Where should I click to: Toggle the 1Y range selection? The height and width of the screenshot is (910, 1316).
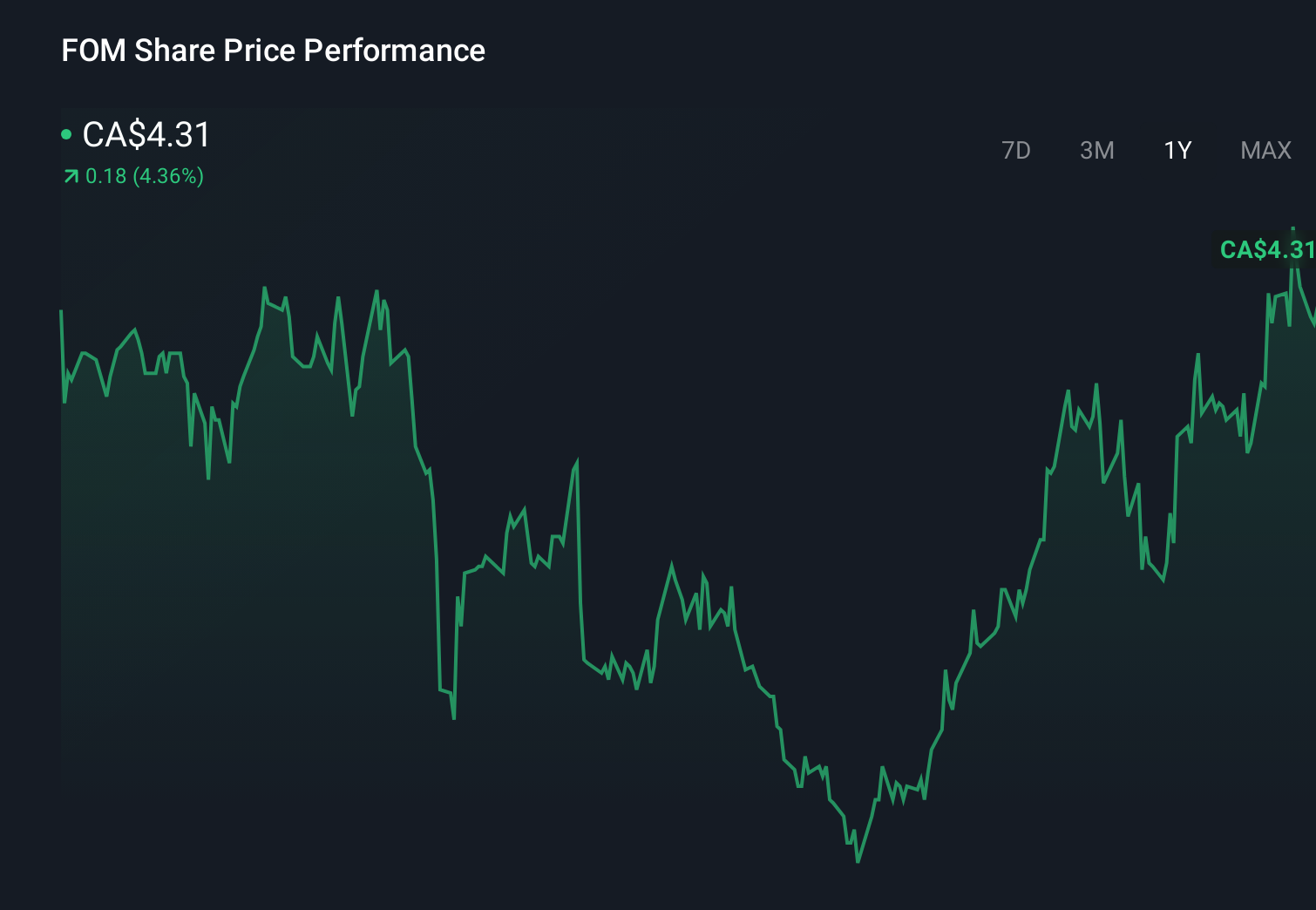coord(1177,150)
